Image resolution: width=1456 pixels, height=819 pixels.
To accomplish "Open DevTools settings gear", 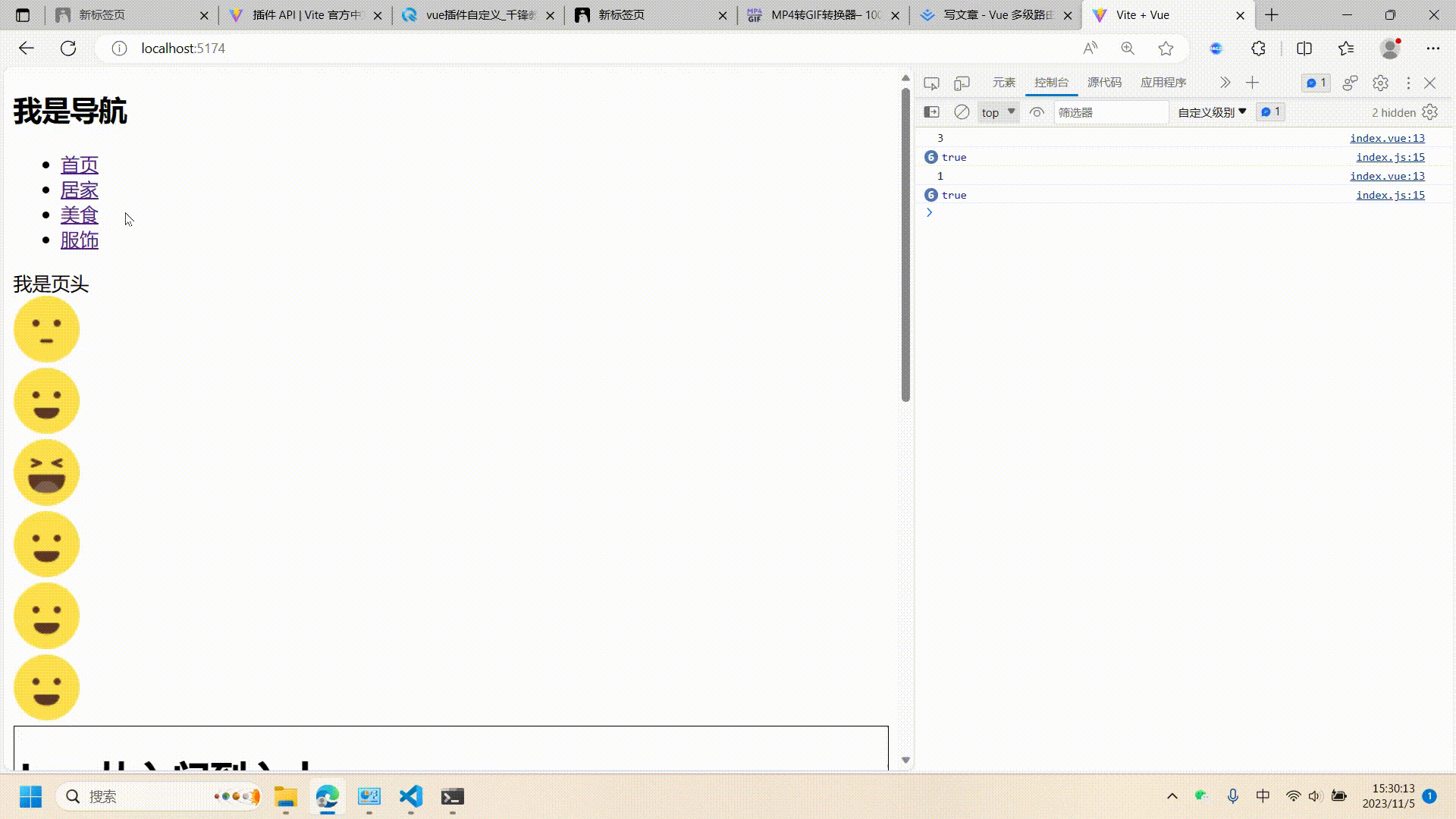I will pyautogui.click(x=1380, y=83).
